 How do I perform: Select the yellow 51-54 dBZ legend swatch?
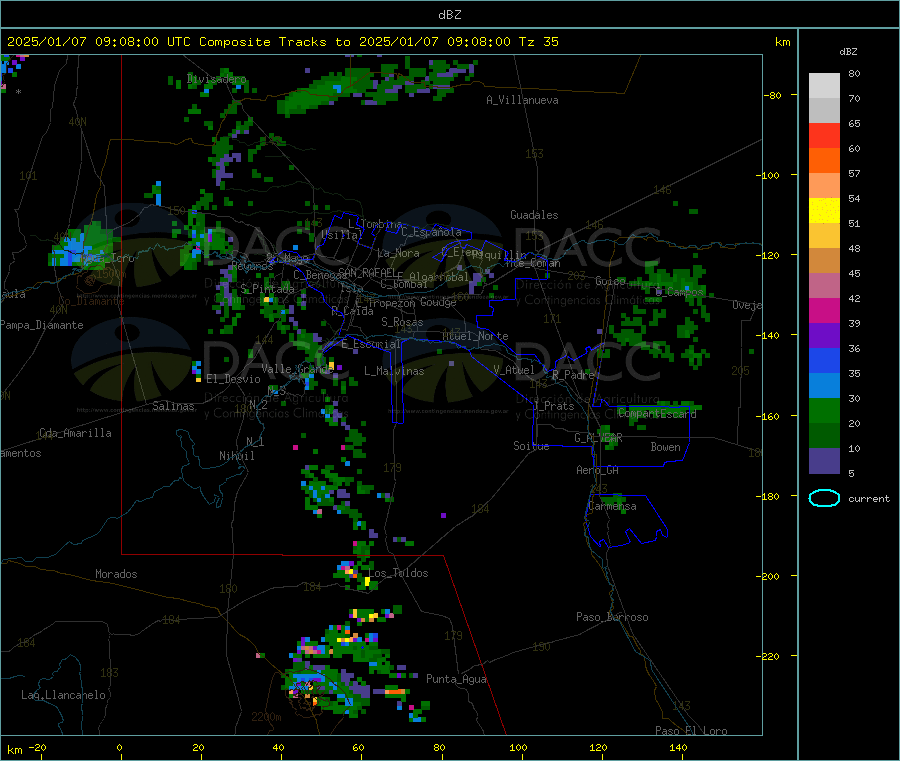[824, 211]
